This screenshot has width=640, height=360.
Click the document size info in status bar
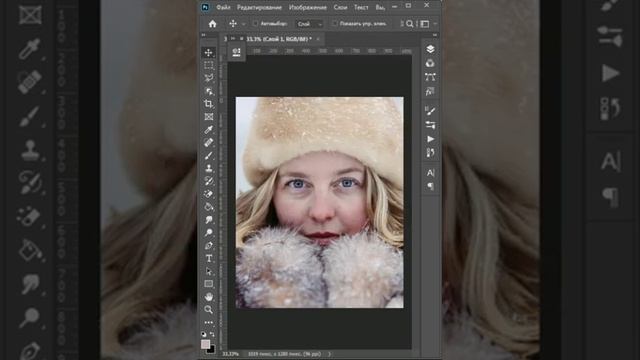pyautogui.click(x=284, y=354)
